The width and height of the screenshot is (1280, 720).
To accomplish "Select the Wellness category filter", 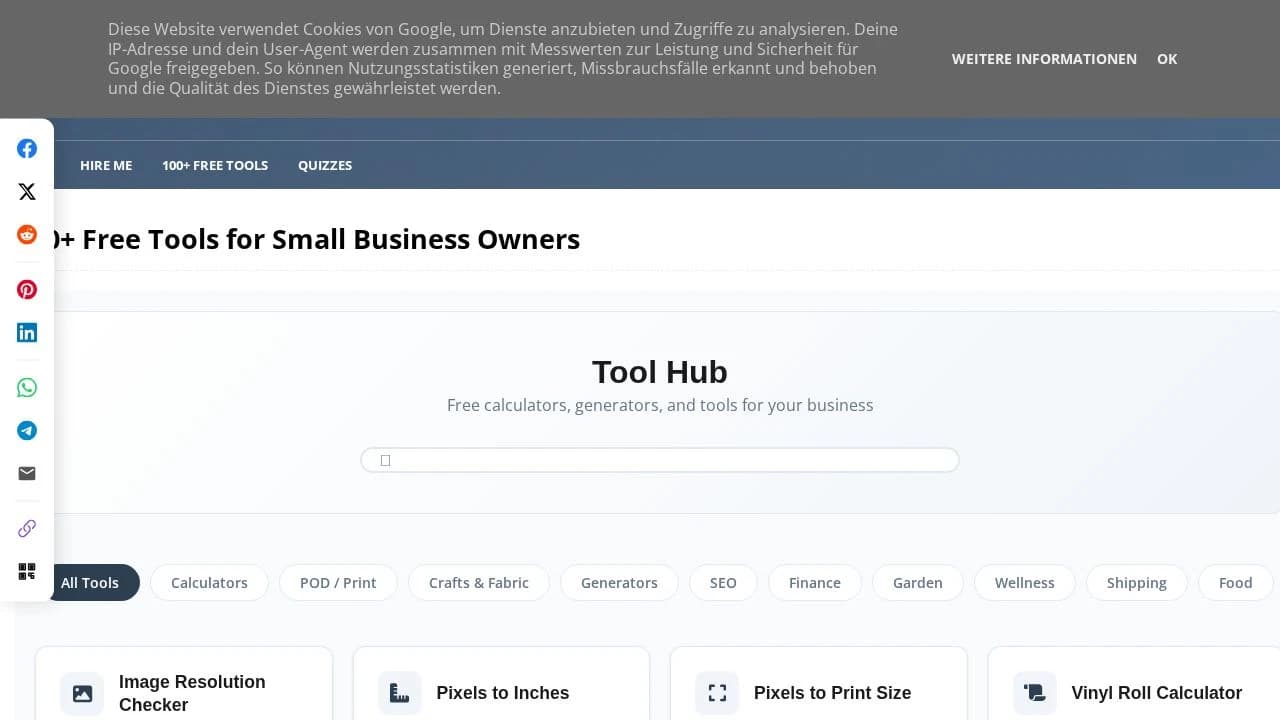I will point(1024,583).
